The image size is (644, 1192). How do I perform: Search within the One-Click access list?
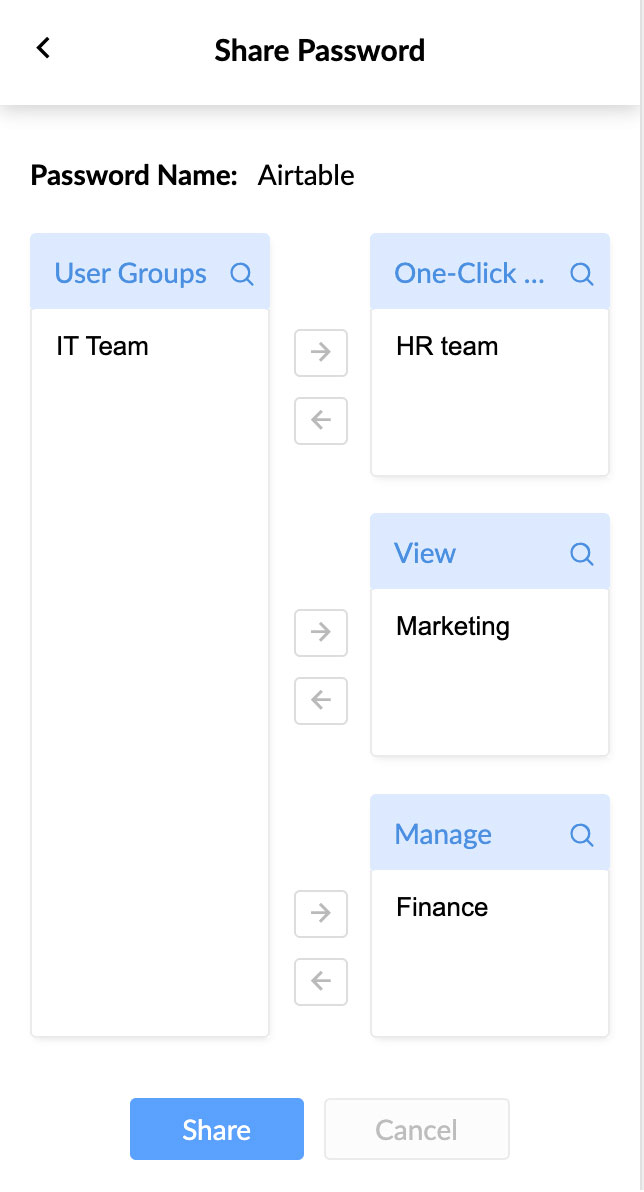[581, 274]
